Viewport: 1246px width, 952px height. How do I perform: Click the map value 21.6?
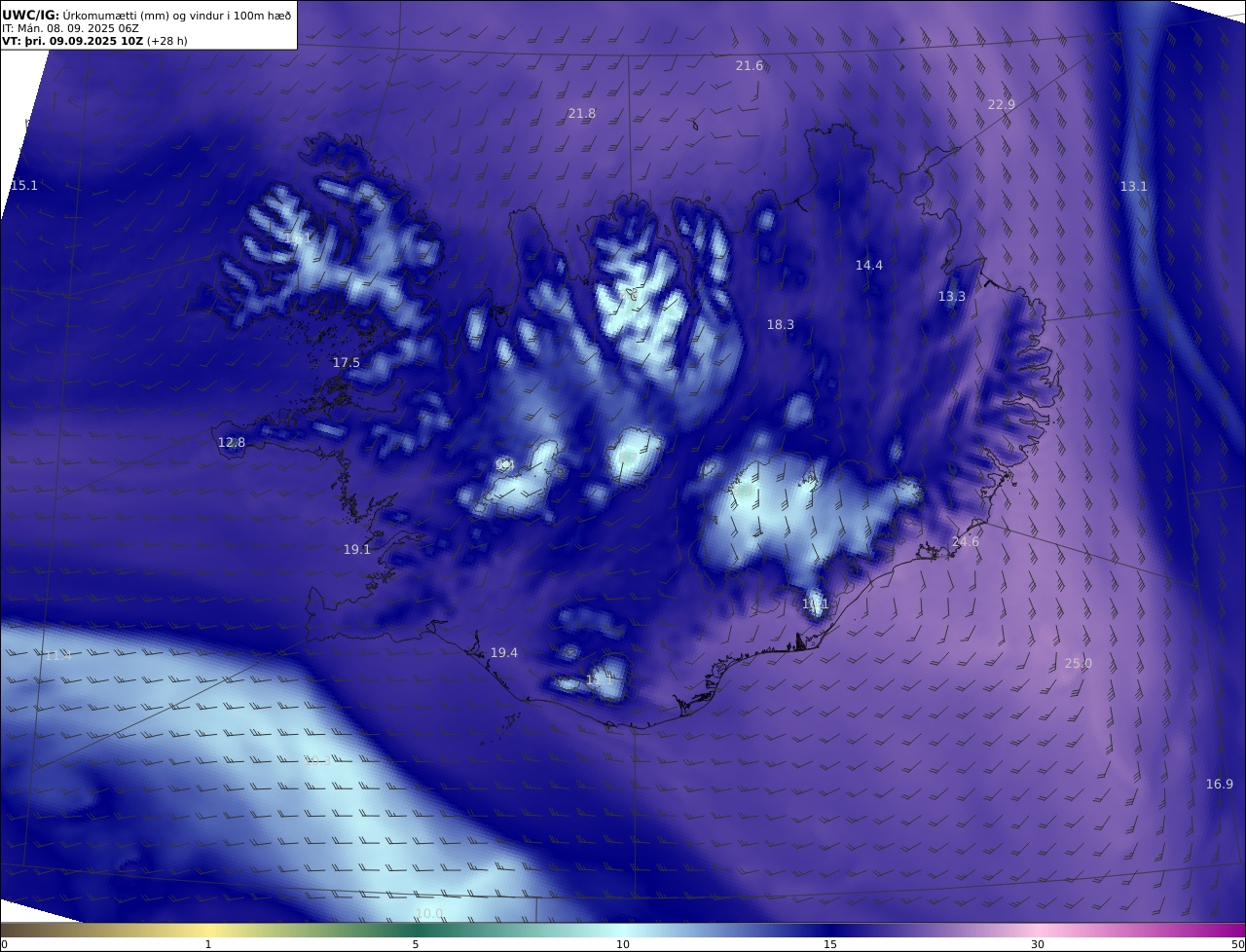[750, 65]
